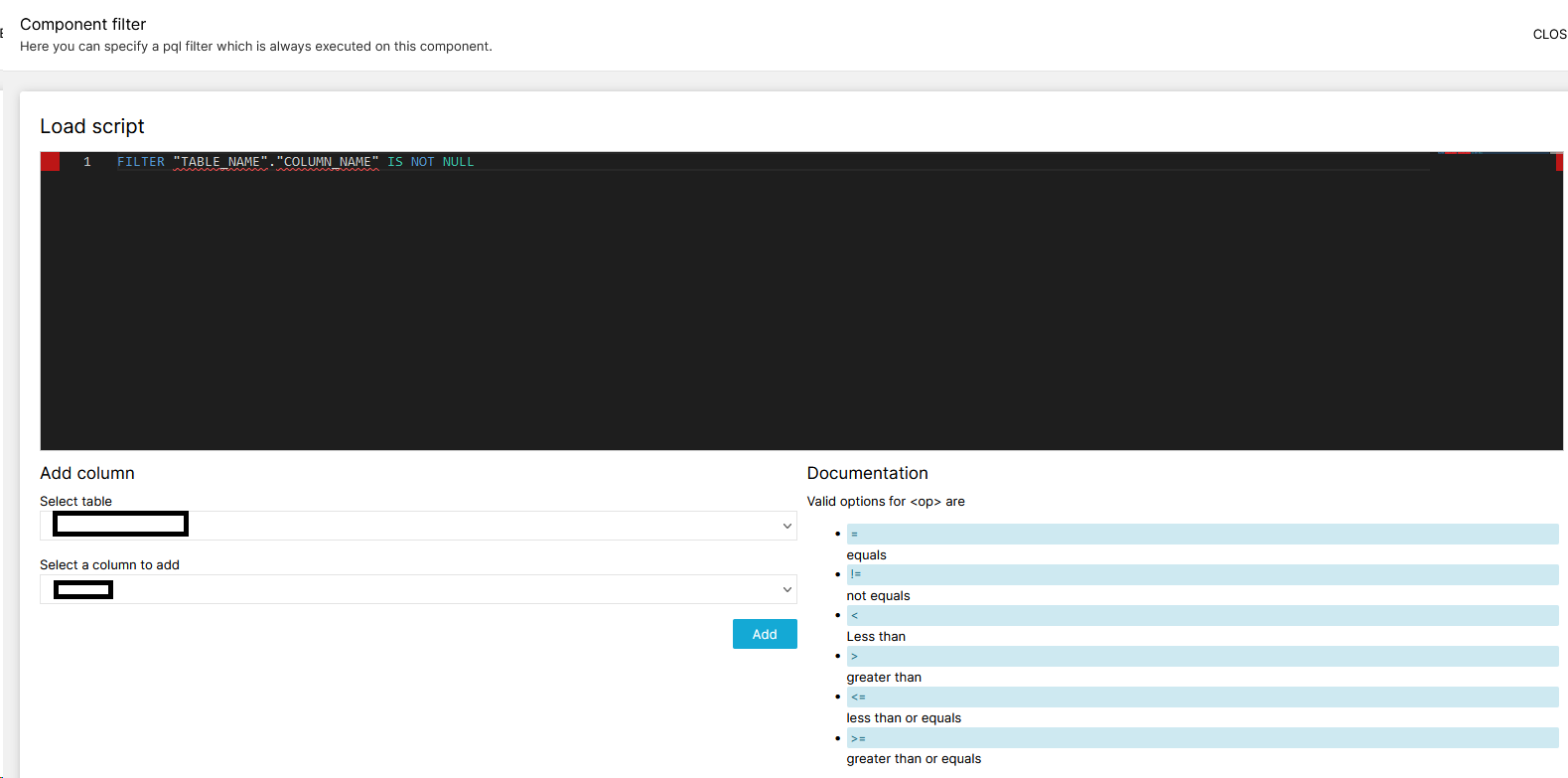Click the Add button
The image size is (1568, 778).
point(765,634)
